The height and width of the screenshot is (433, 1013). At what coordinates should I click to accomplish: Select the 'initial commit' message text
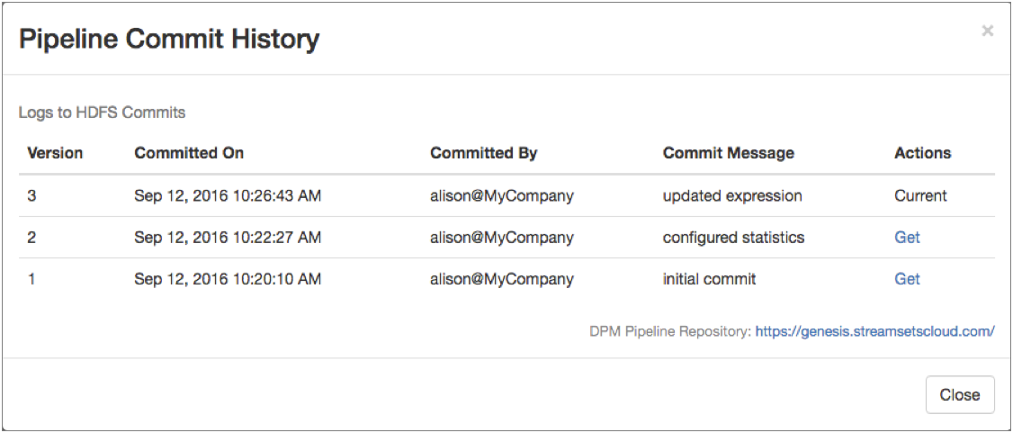(x=709, y=280)
